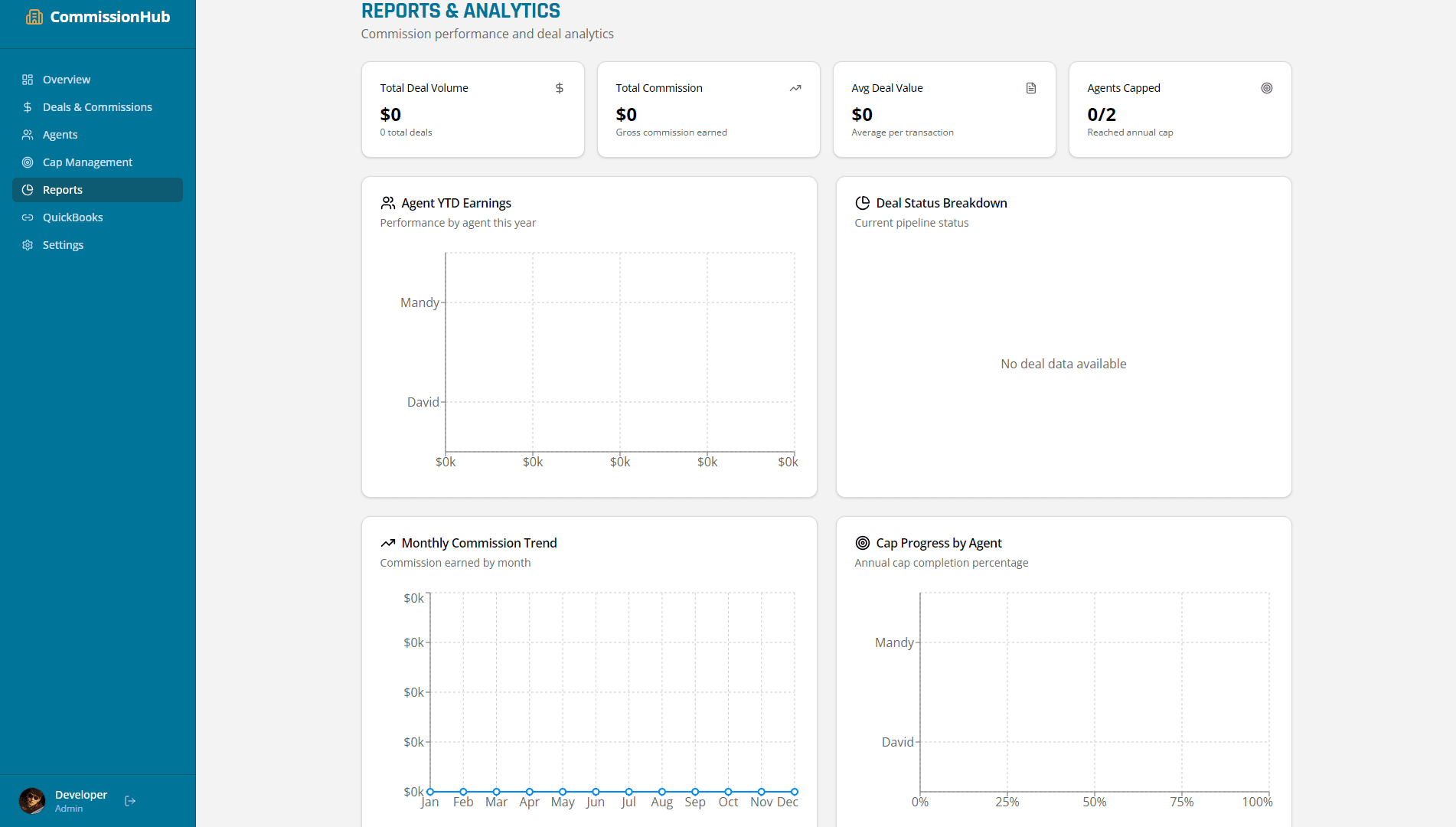Click the 'No deal data available' message
This screenshot has height=827, width=1456.
[1063, 364]
